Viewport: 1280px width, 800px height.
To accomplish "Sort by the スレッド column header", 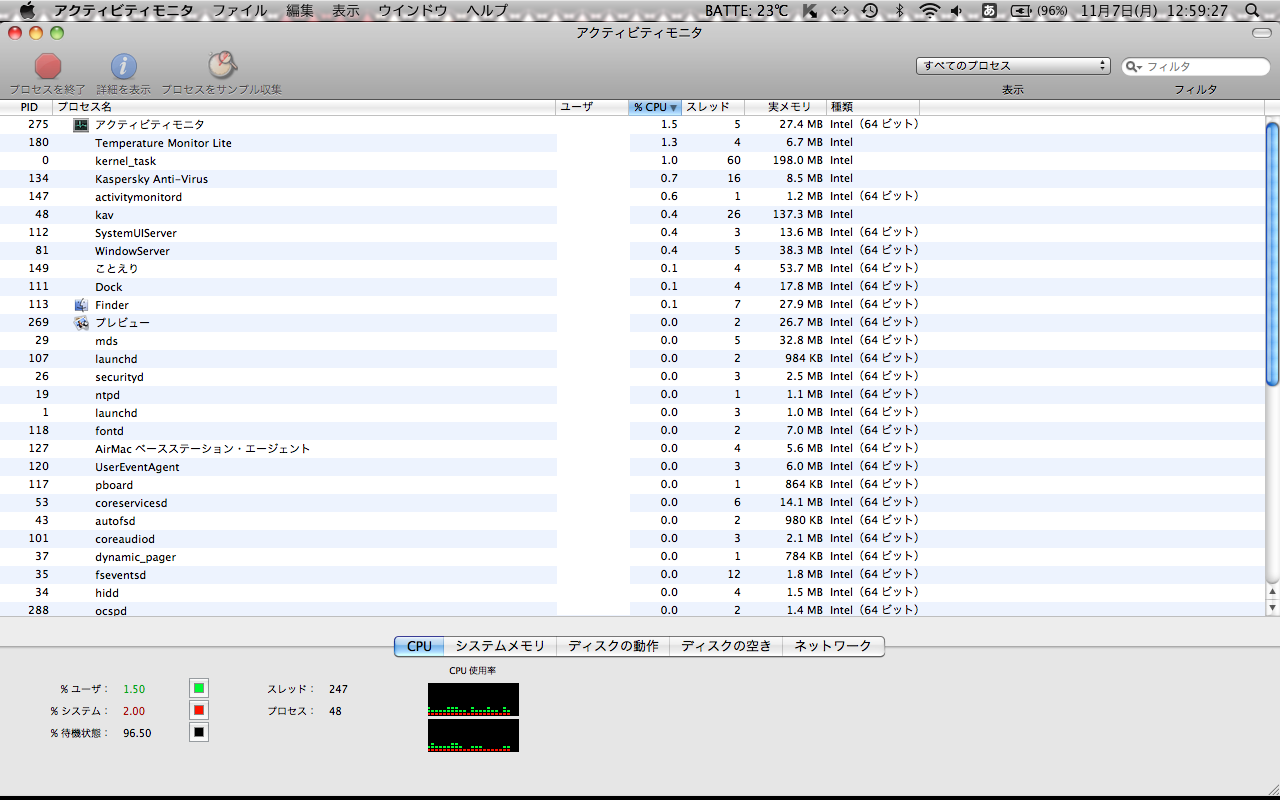I will pos(713,107).
